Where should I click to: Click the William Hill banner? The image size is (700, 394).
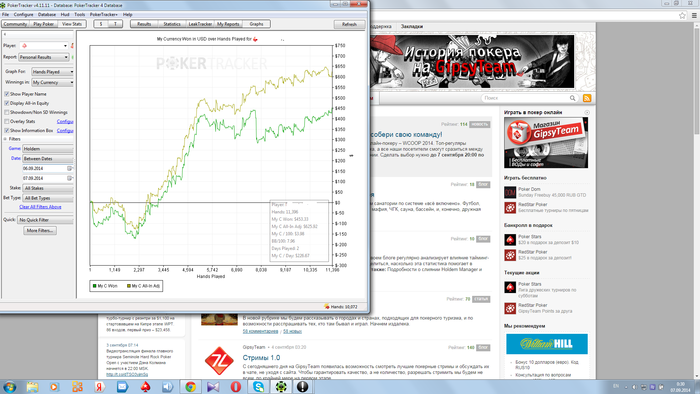(x=547, y=344)
